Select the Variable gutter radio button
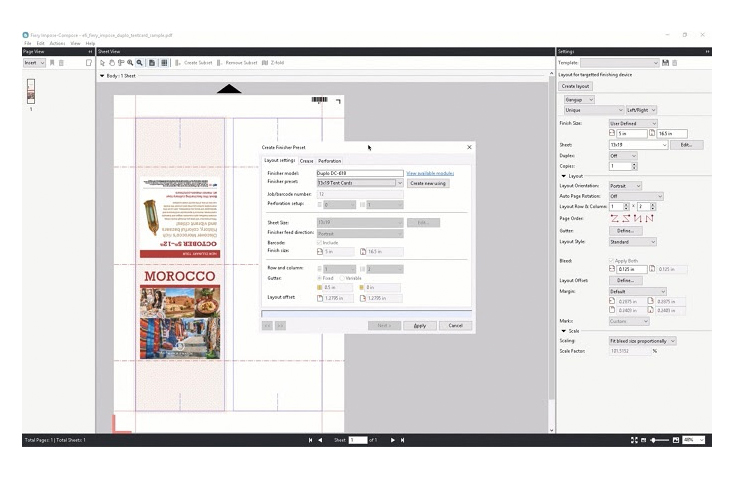The width and height of the screenshot is (735, 485). pyautogui.click(x=342, y=277)
